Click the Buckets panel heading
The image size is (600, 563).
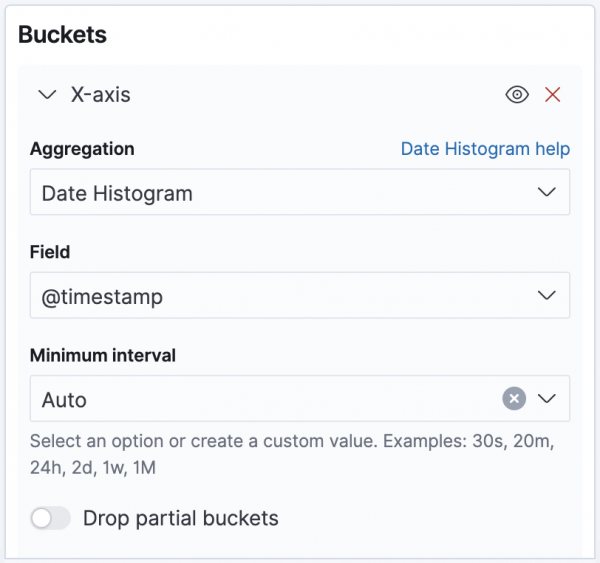[x=63, y=34]
